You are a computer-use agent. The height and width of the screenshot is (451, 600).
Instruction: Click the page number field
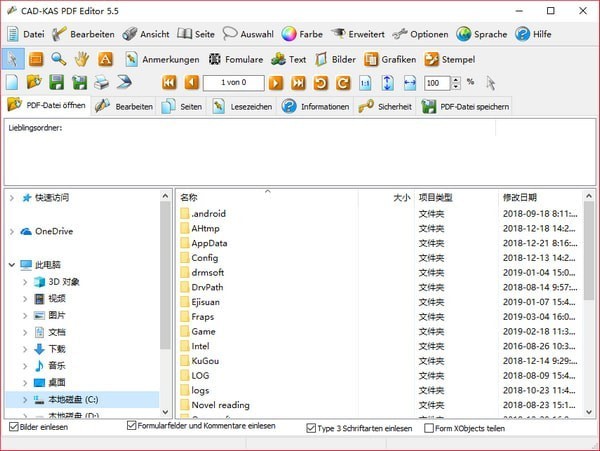[x=233, y=83]
